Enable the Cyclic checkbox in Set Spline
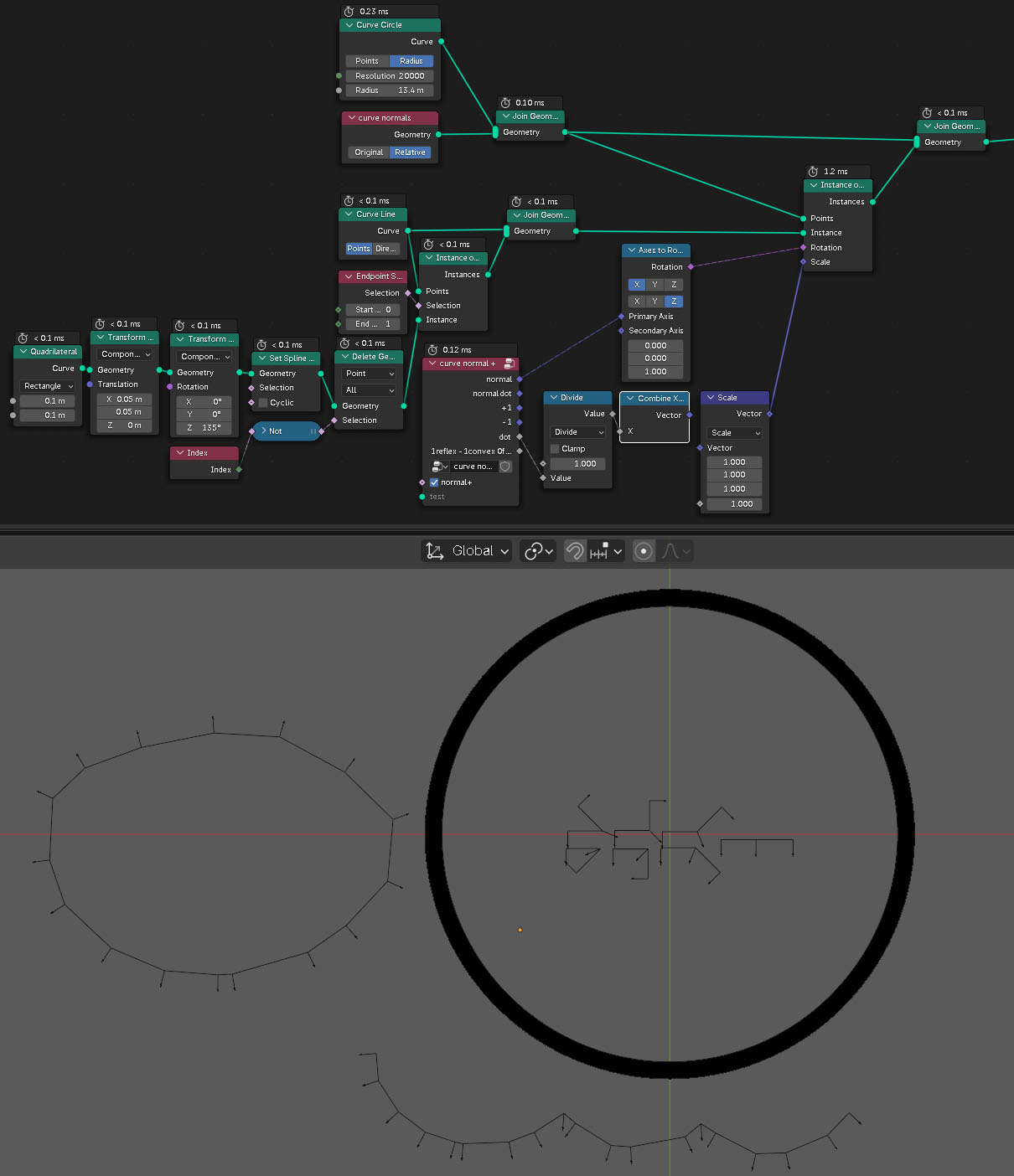This screenshot has height=1176, width=1014. (x=263, y=403)
